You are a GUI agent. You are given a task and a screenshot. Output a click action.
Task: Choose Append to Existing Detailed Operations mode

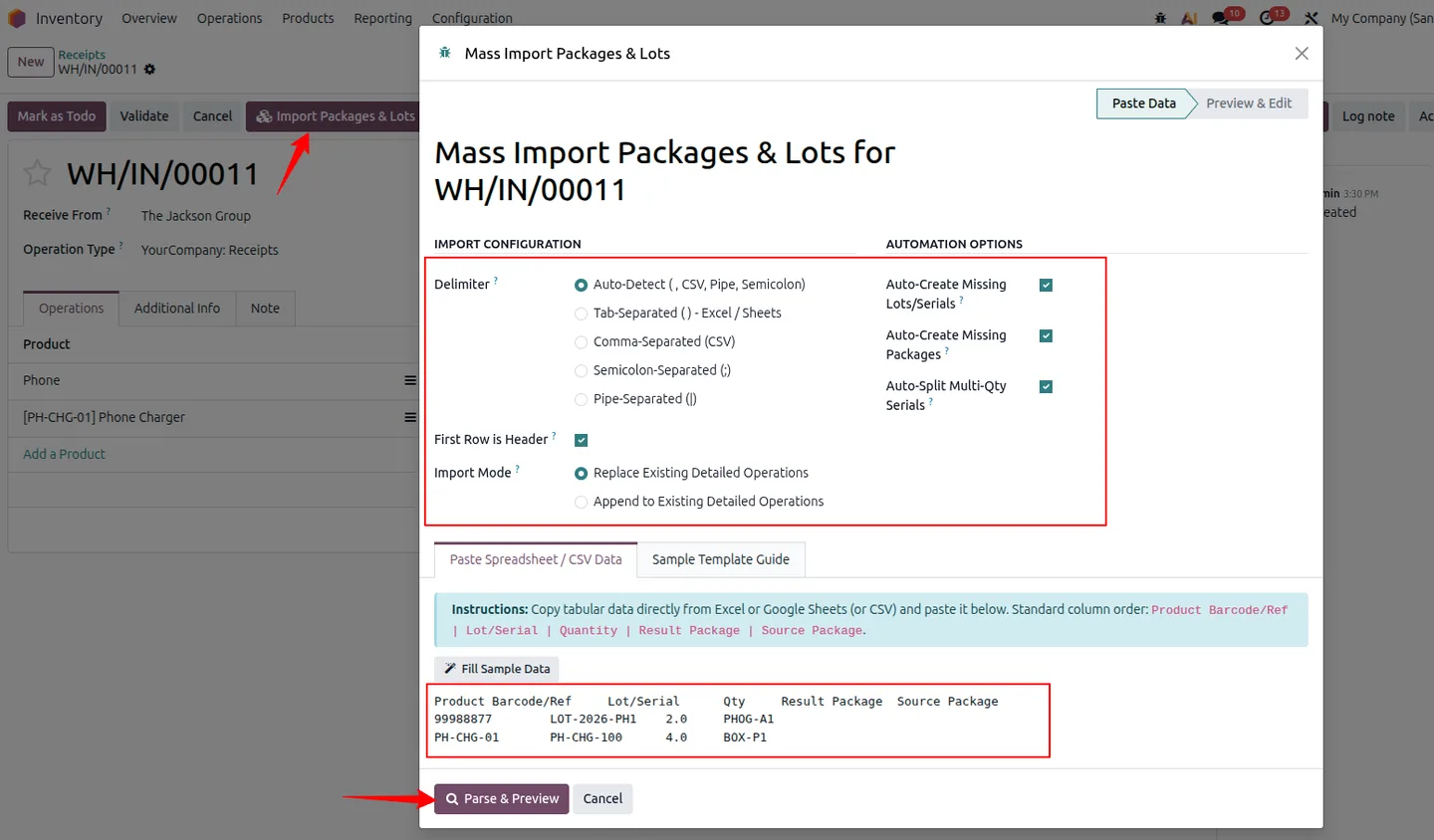581,503
